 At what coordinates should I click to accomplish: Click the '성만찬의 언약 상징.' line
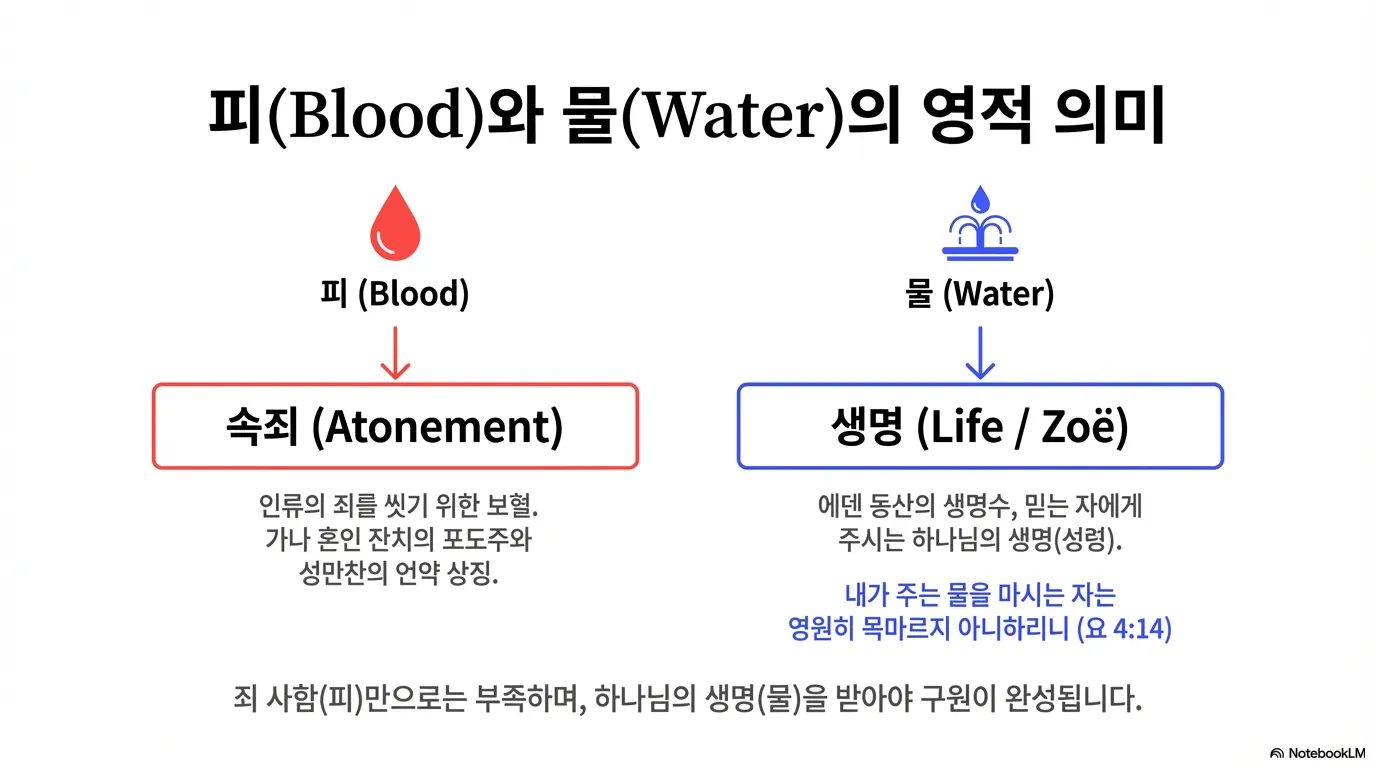tap(398, 576)
